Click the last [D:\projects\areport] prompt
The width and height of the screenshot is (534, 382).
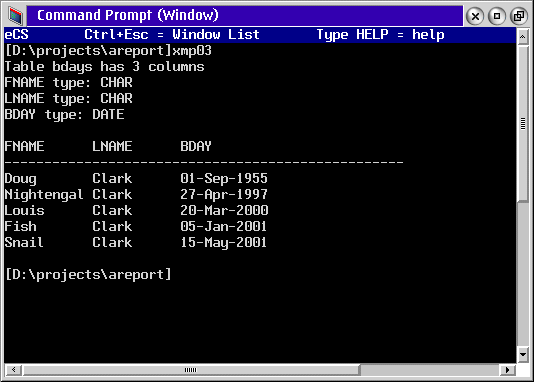(x=88, y=274)
